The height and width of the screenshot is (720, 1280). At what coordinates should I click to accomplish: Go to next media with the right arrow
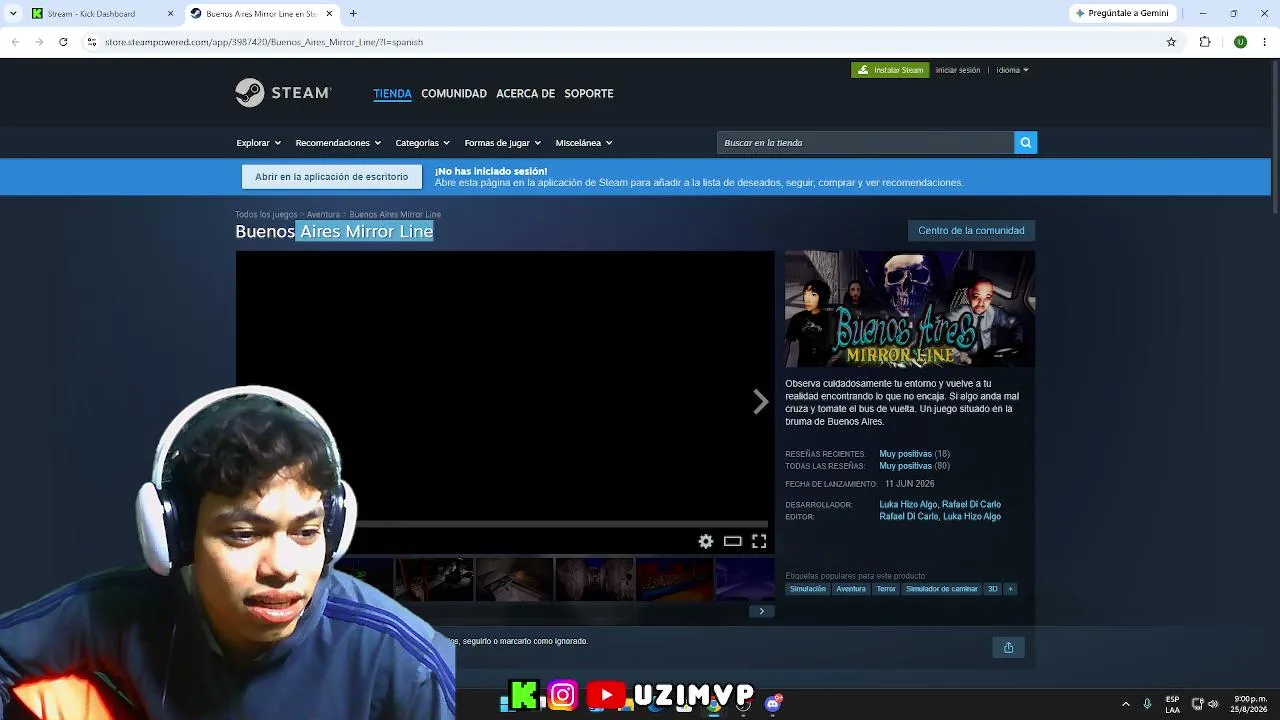pos(760,402)
